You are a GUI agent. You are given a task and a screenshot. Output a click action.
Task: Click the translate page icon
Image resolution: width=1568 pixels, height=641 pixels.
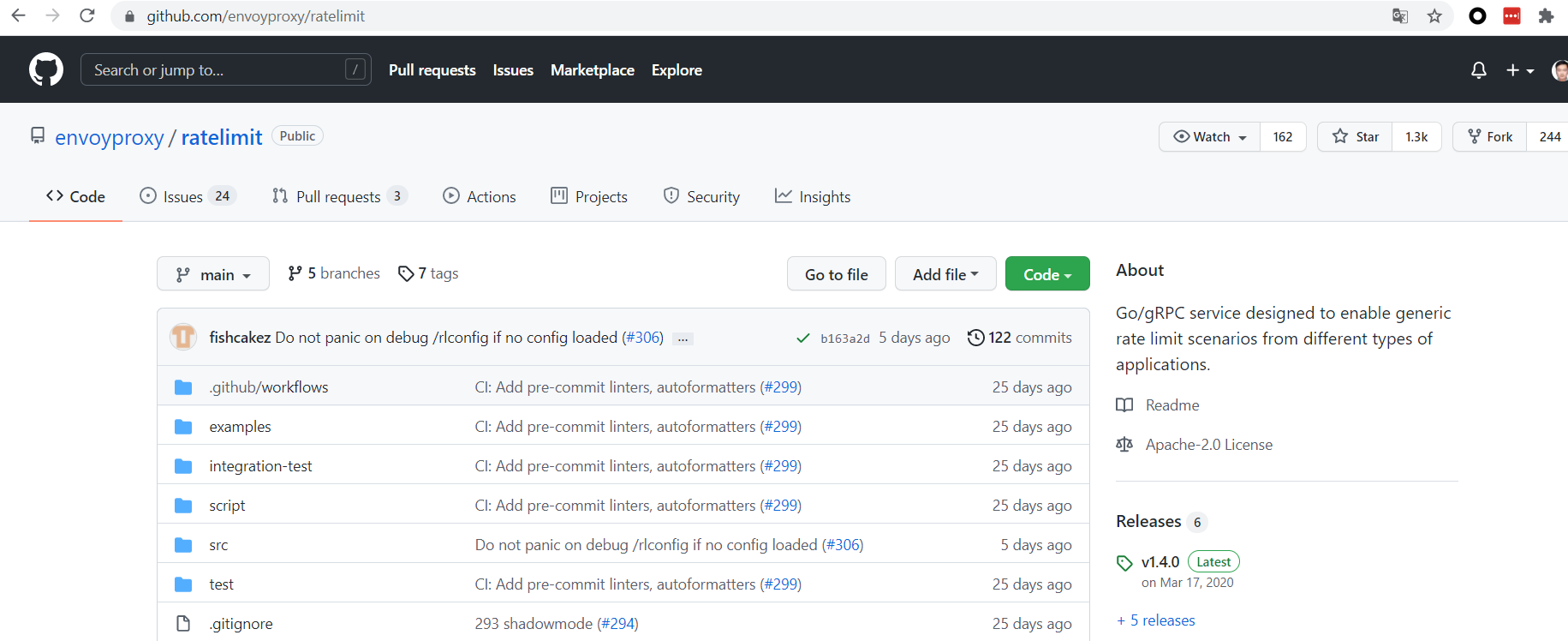[1400, 15]
